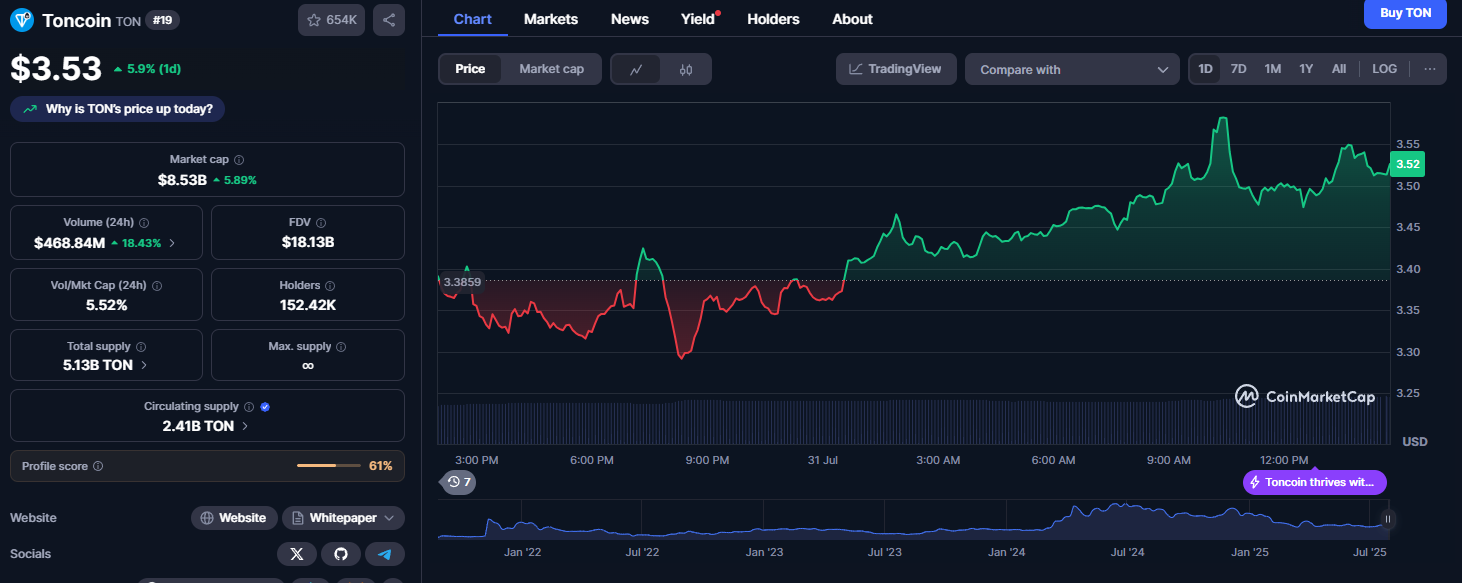Switch to the News tab
Screen dimensions: 1462x583
[x=630, y=19]
